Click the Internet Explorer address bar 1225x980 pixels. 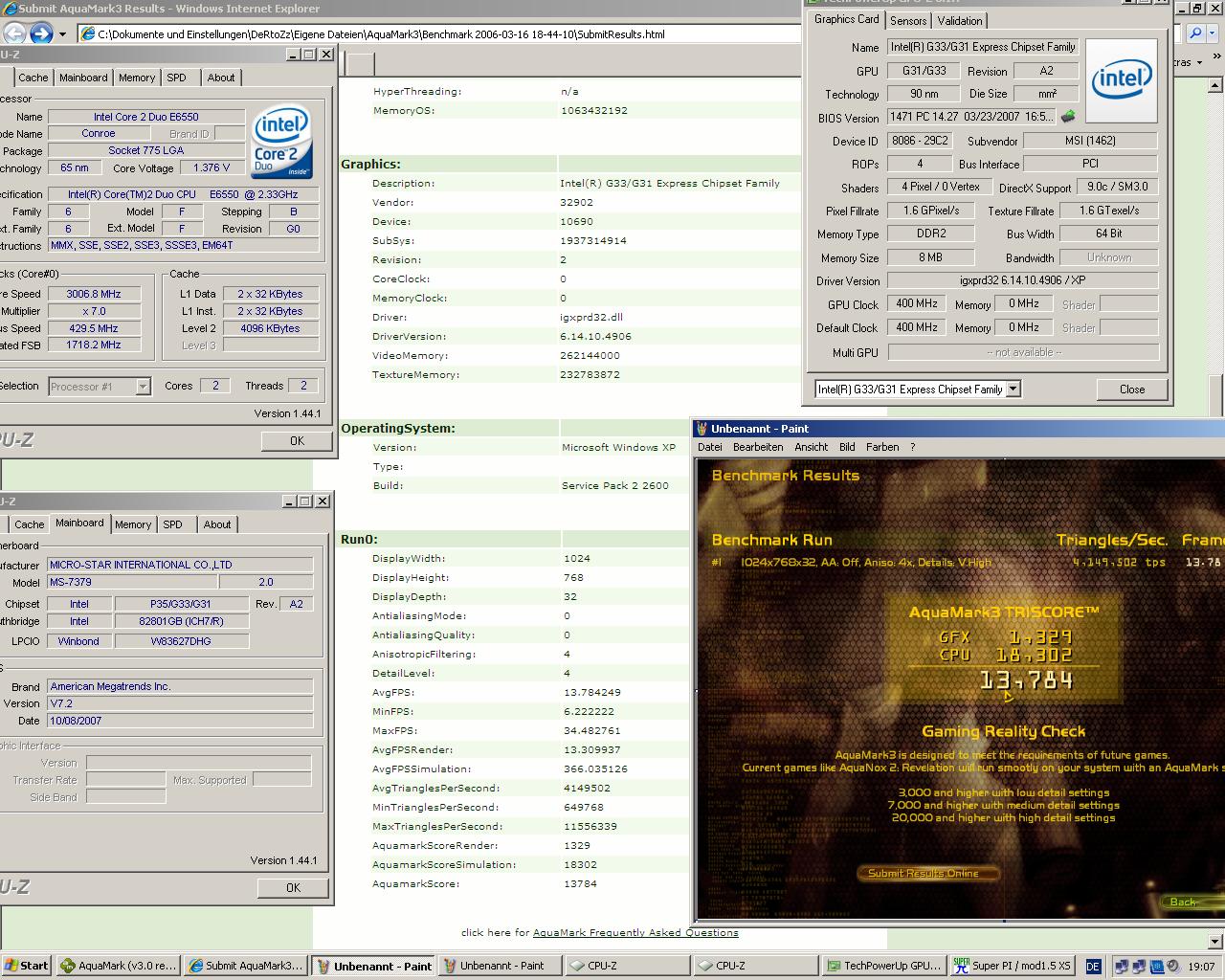coord(440,33)
